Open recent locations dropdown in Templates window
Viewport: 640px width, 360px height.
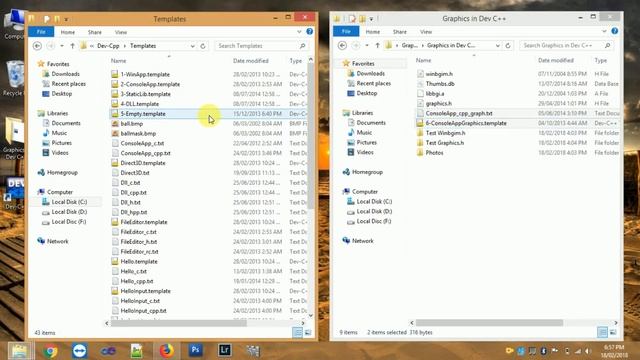[x=62, y=46]
